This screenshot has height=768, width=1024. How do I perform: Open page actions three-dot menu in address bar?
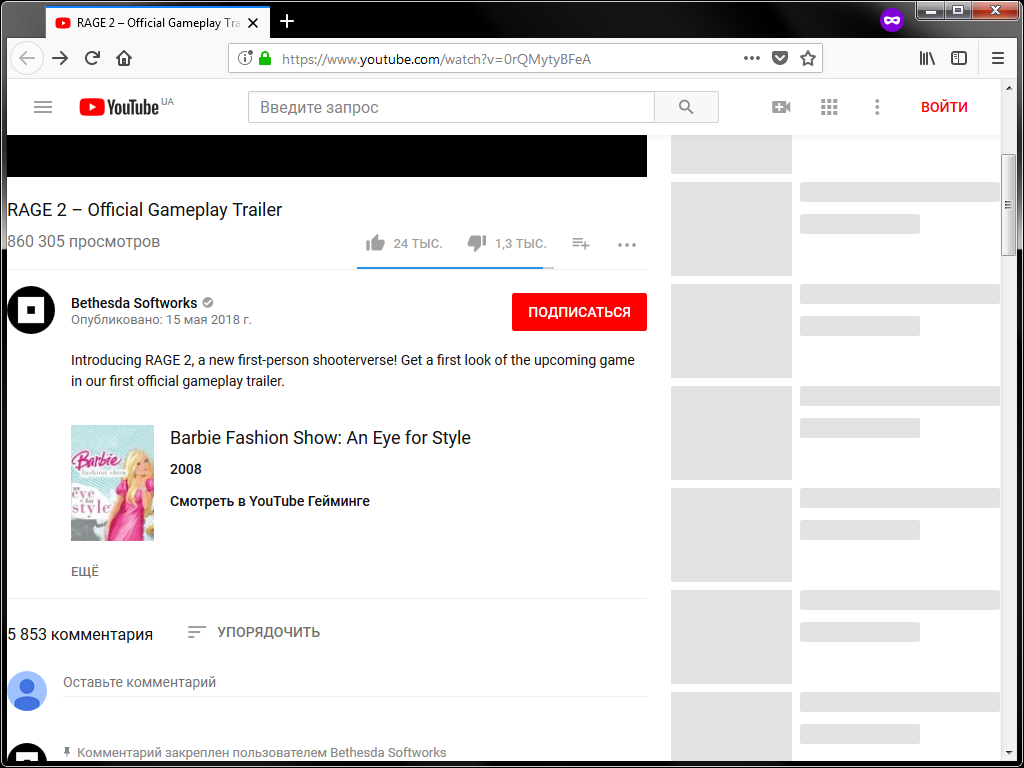coord(752,58)
